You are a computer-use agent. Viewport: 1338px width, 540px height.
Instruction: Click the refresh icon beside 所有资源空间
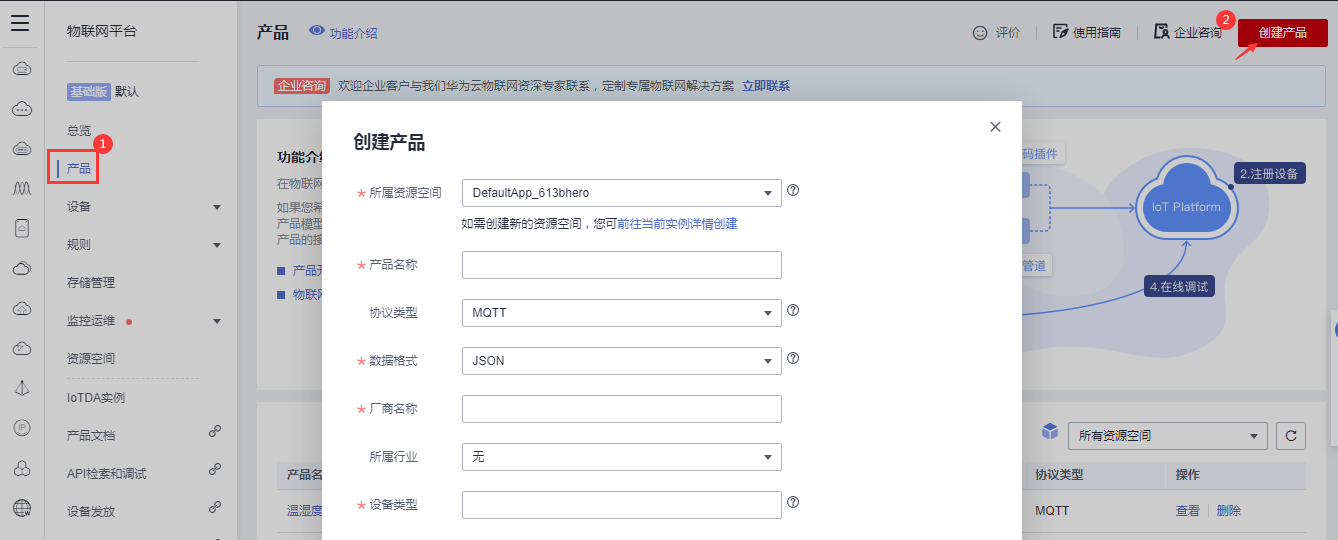click(1291, 436)
